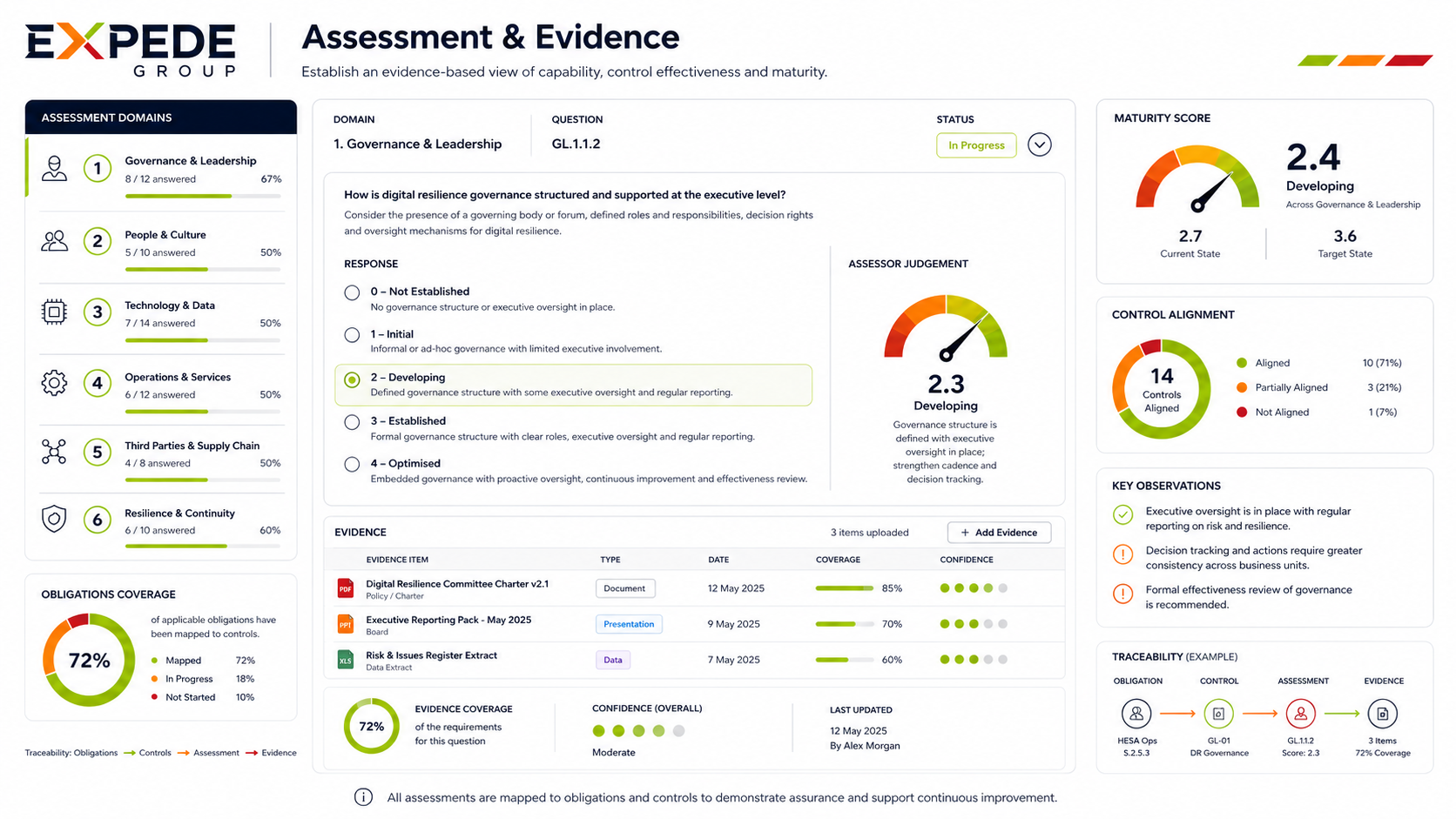Screen dimensions: 1456x819
Task: Click the Governance & Leadership person icon
Action: pyautogui.click(x=54, y=169)
